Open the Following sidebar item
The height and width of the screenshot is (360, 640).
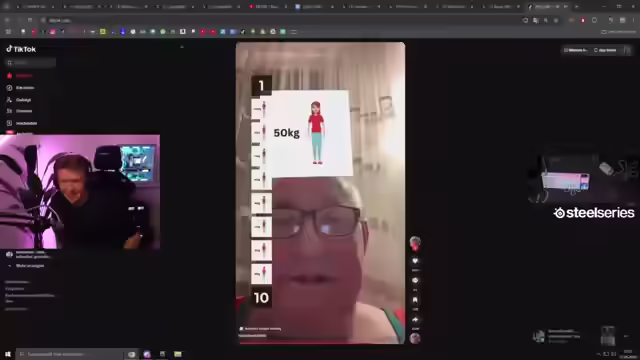click(19, 100)
